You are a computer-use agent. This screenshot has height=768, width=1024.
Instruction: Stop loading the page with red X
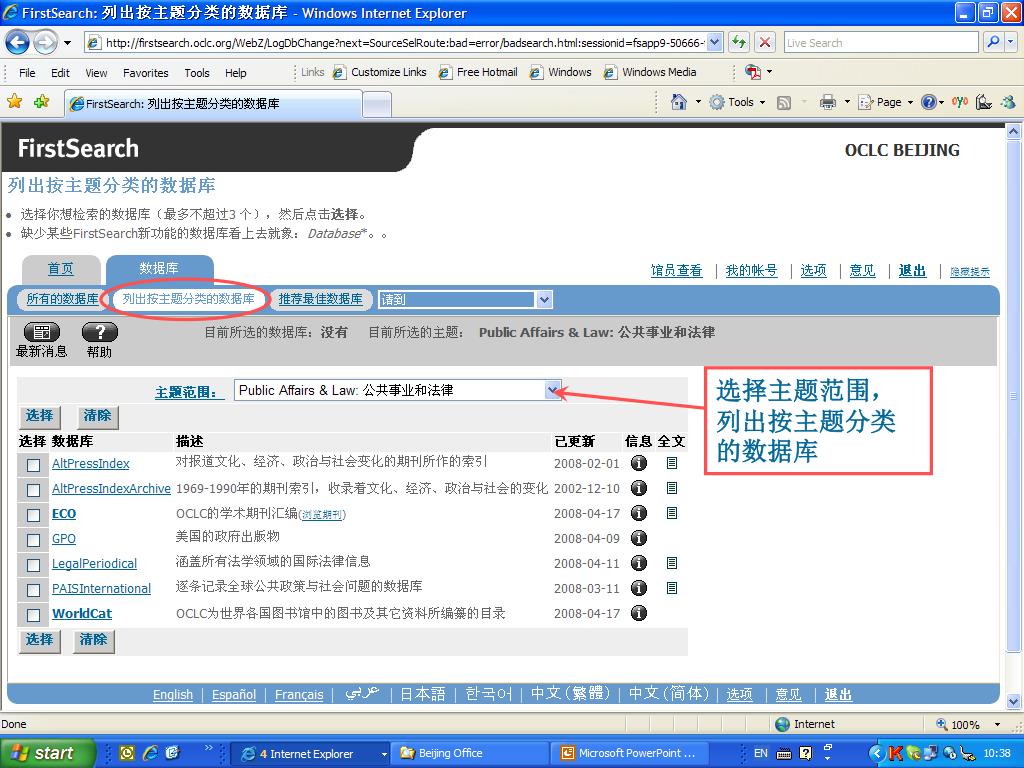(x=765, y=42)
